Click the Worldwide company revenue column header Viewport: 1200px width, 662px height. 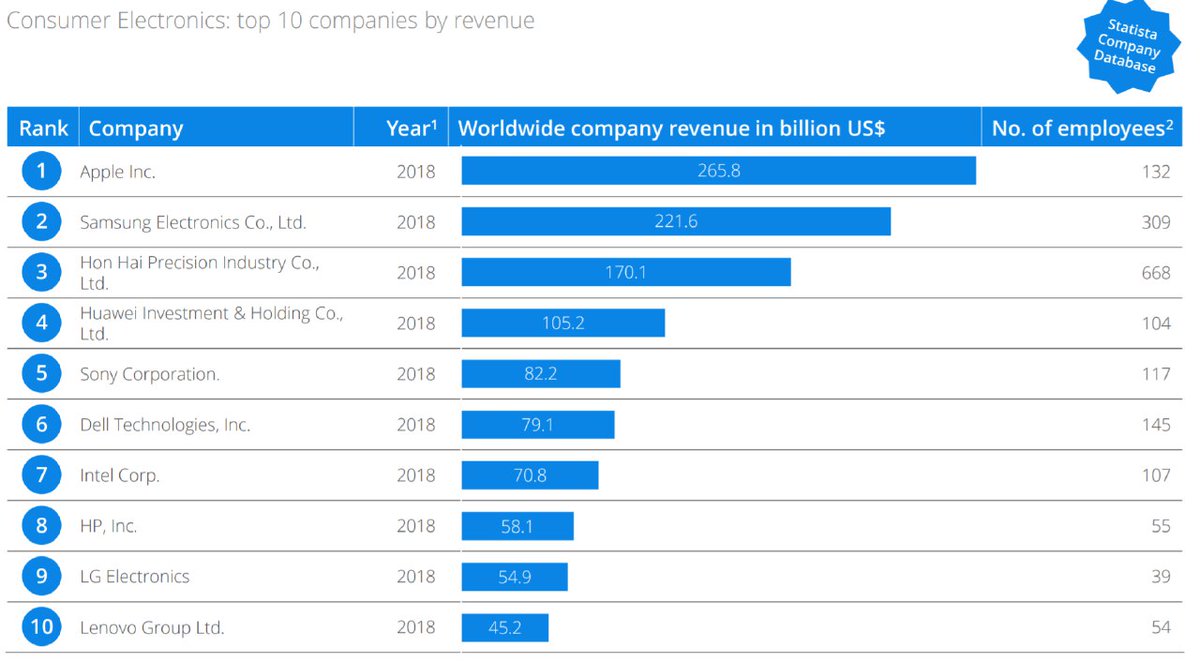pos(714,128)
